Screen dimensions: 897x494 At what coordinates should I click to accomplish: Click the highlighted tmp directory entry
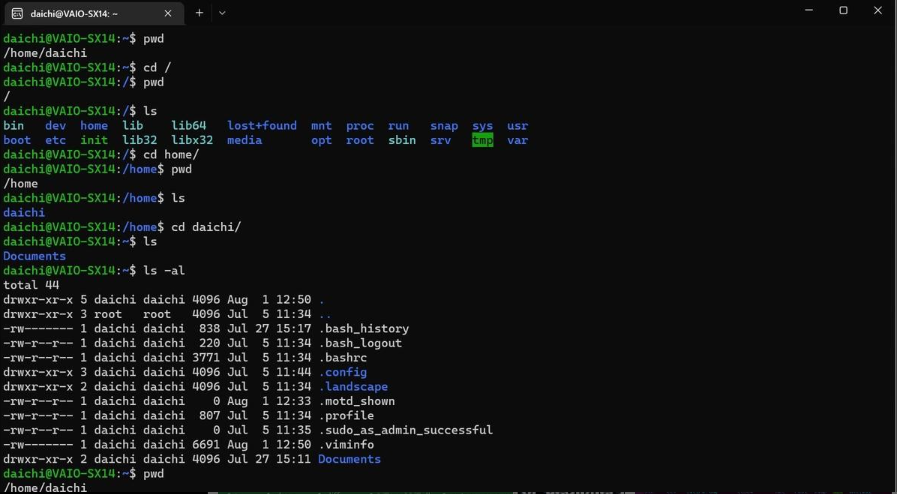pyautogui.click(x=482, y=140)
